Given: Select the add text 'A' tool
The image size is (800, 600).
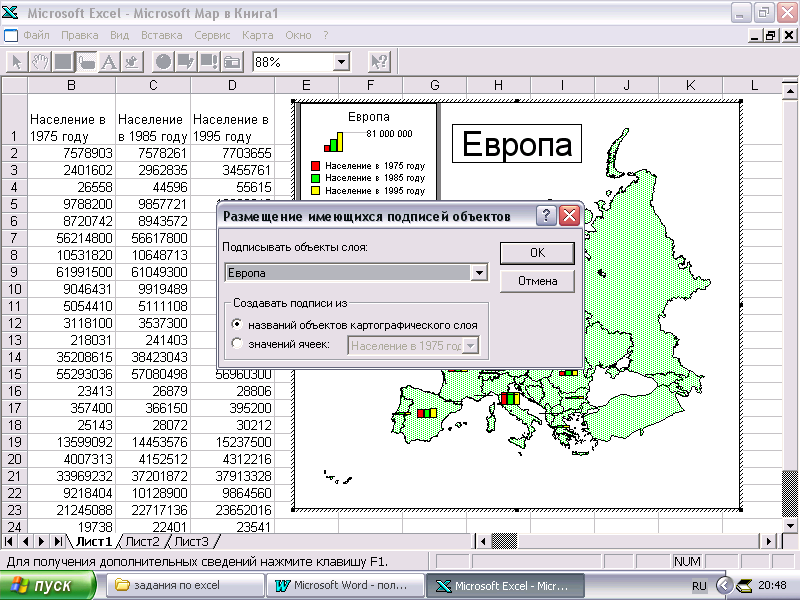Looking at the screenshot, I should pyautogui.click(x=109, y=62).
